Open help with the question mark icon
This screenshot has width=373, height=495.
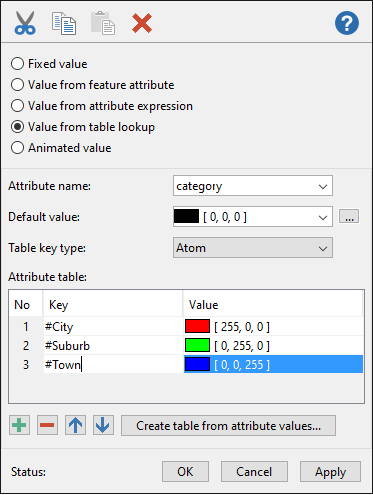(347, 23)
